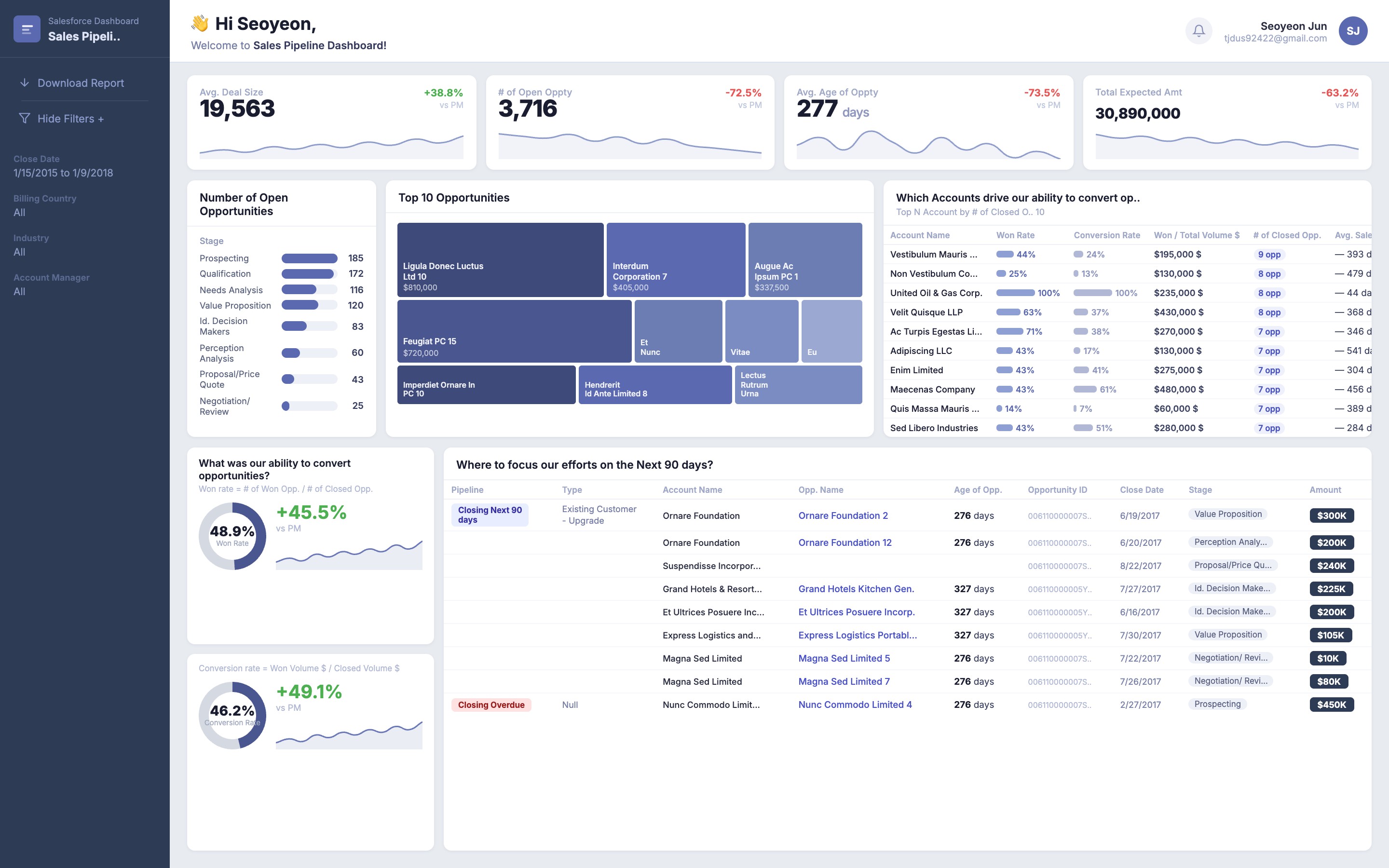The height and width of the screenshot is (868, 1389).
Task: Click the Won Rate donut chart
Action: [232, 536]
